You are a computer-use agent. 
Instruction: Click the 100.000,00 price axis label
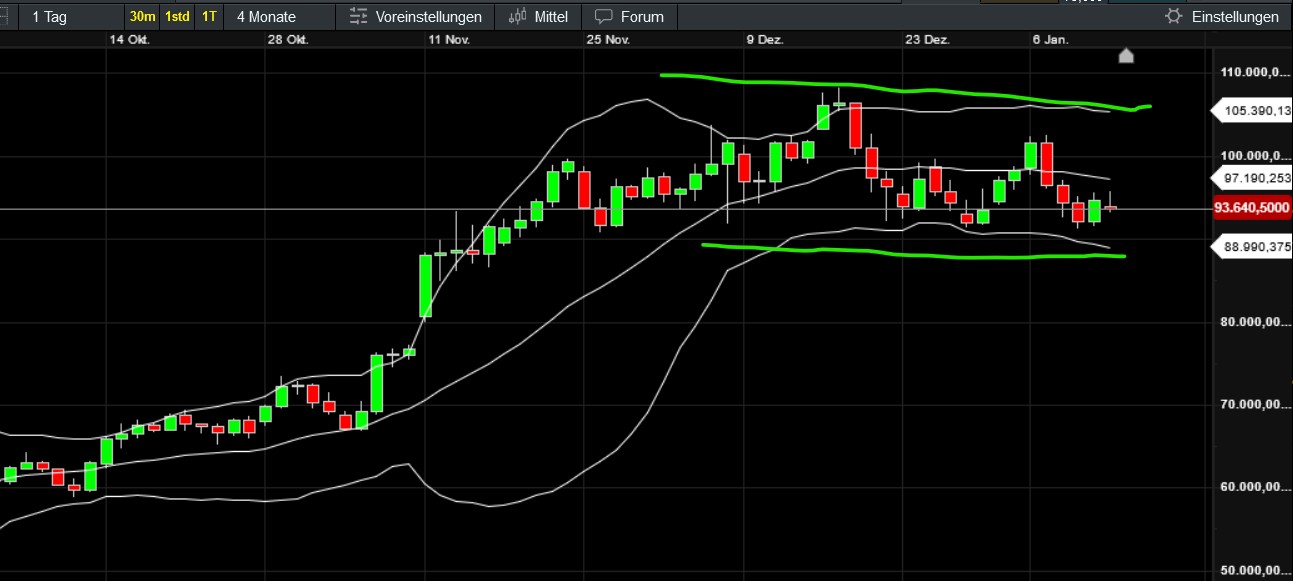[1257, 155]
